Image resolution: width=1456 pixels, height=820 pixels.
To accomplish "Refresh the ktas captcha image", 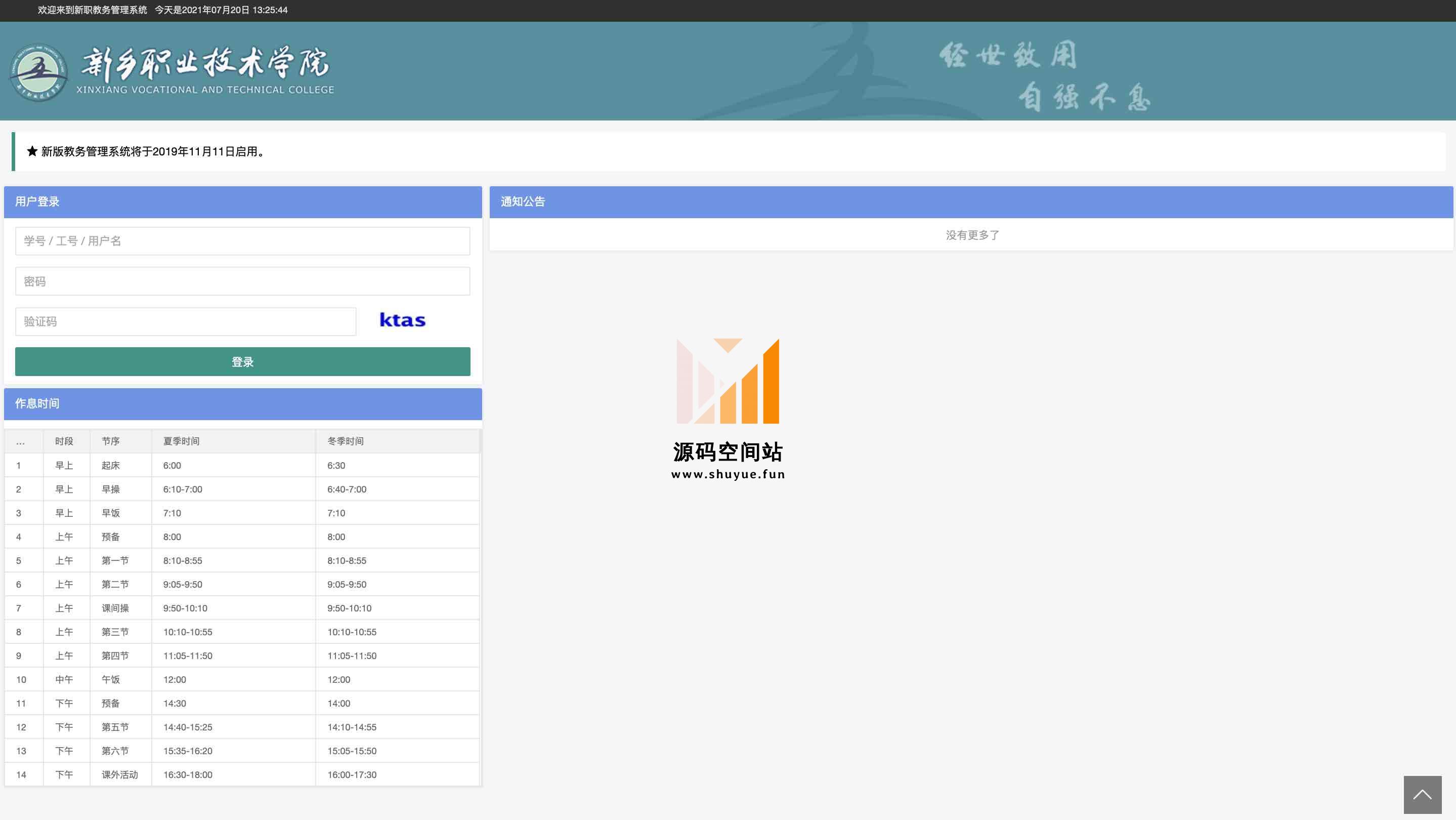I will pyautogui.click(x=402, y=320).
